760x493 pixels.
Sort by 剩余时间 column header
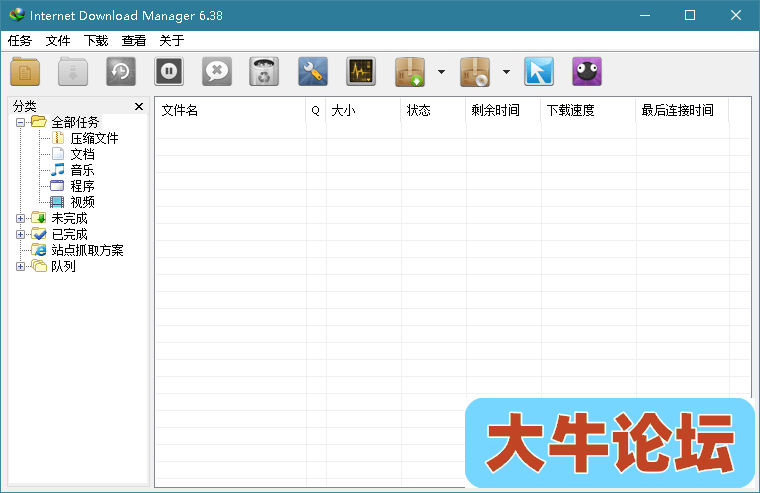[x=504, y=111]
